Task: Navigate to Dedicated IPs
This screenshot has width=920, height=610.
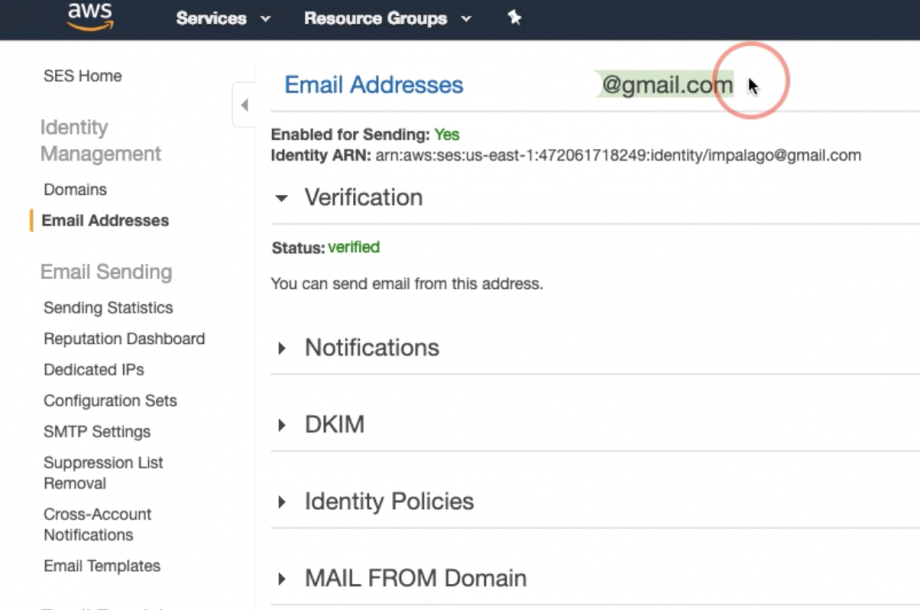Action: point(93,370)
